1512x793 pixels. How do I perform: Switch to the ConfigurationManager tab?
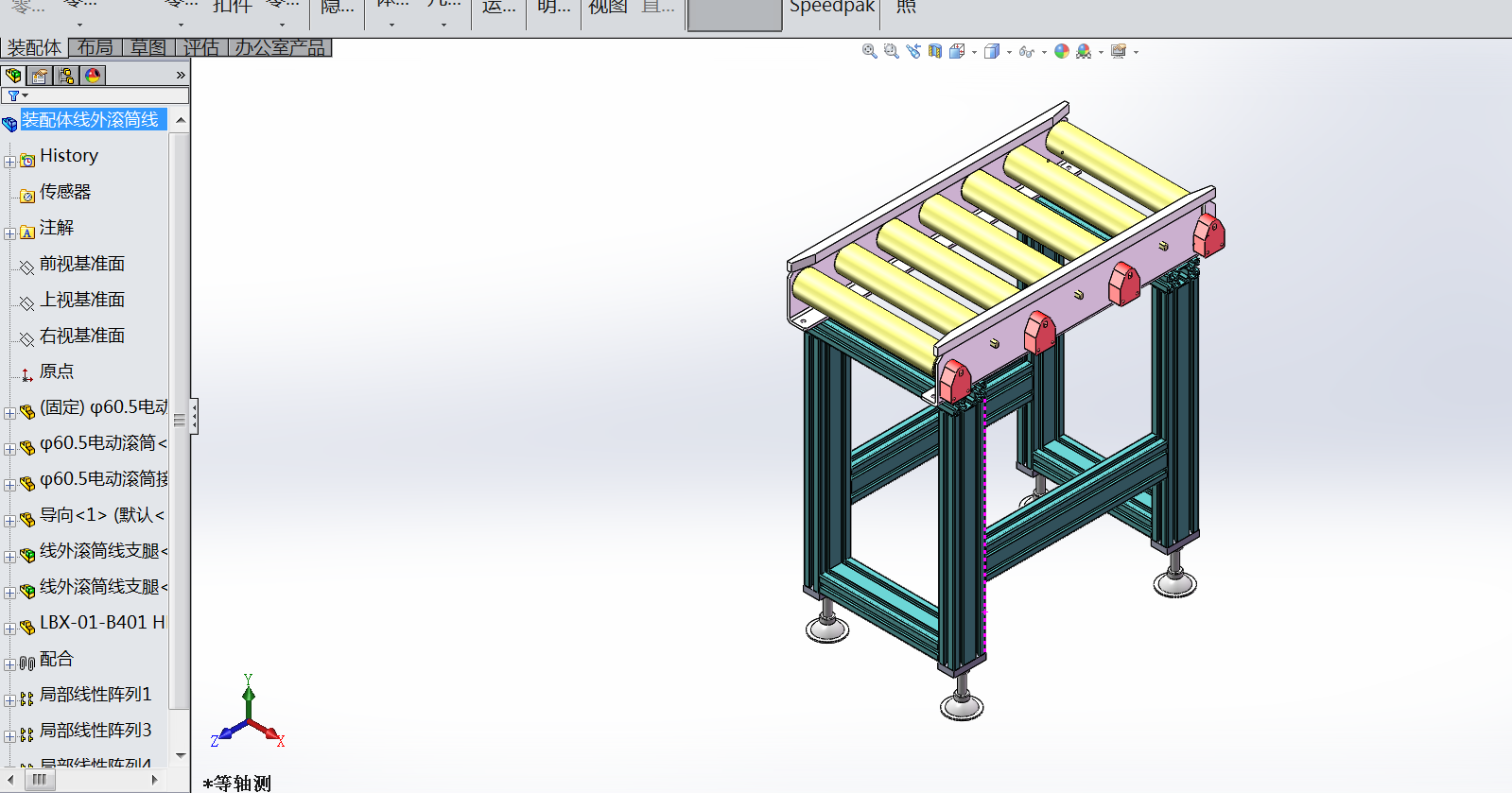click(x=66, y=76)
